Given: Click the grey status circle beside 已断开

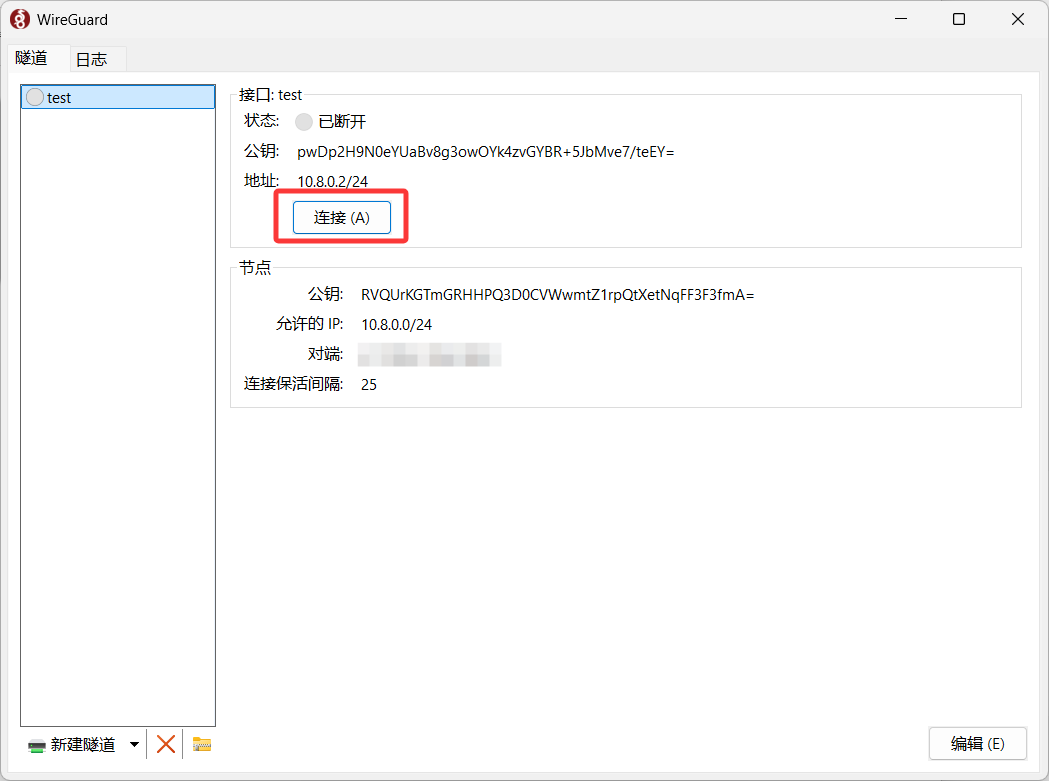Looking at the screenshot, I should [x=304, y=122].
